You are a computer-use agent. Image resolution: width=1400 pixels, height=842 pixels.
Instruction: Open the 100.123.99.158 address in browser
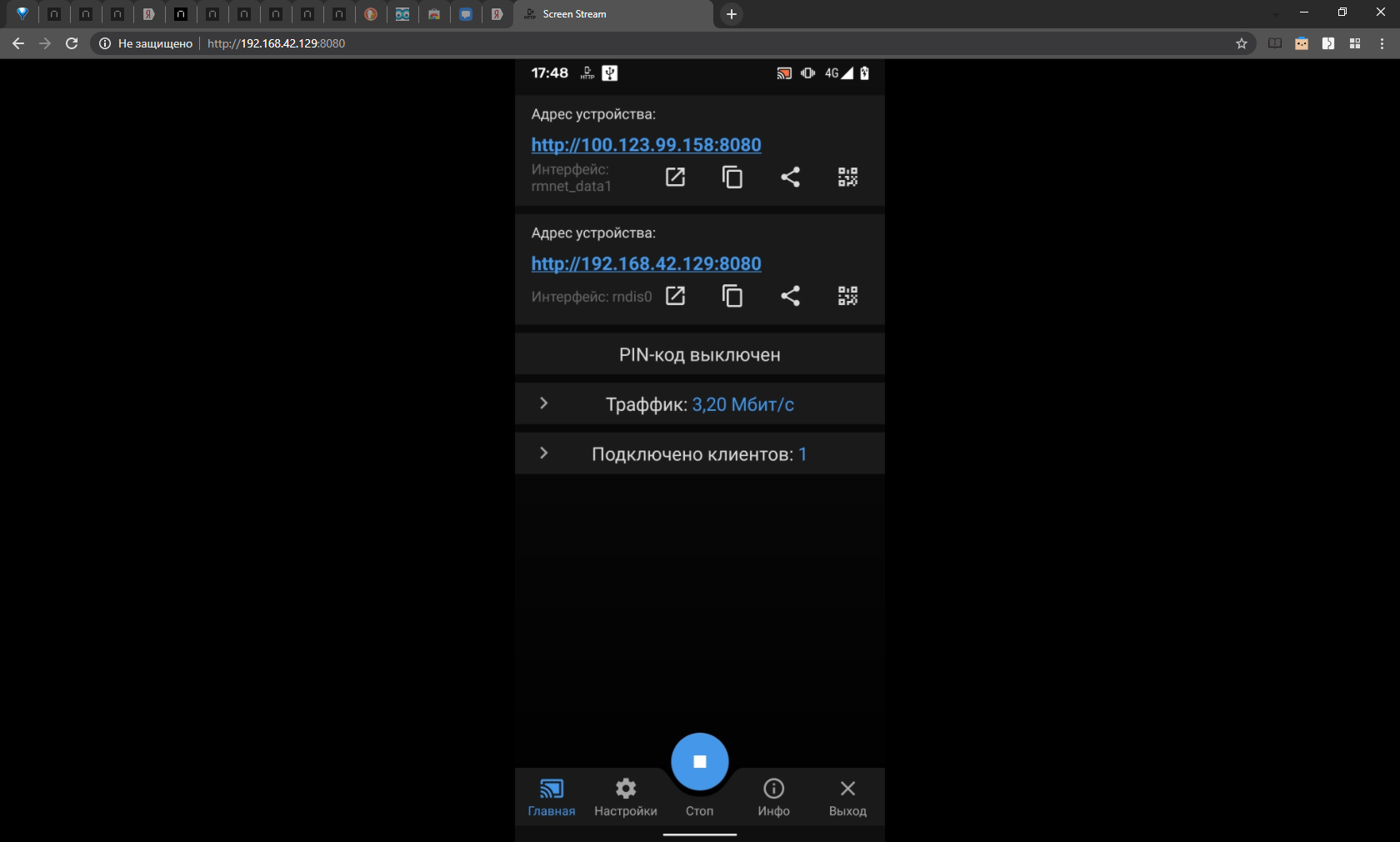pos(675,177)
